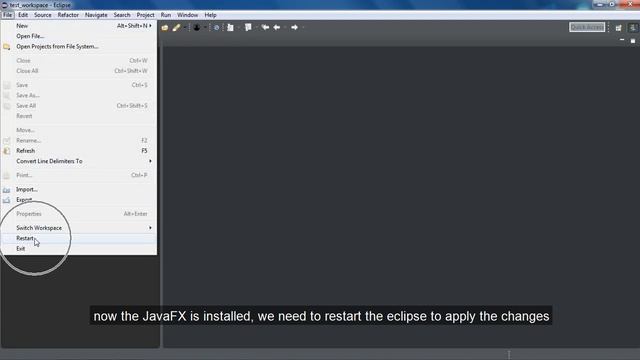The height and width of the screenshot is (360, 640).
Task: Click the File menu in the menu bar
Action: 7,15
